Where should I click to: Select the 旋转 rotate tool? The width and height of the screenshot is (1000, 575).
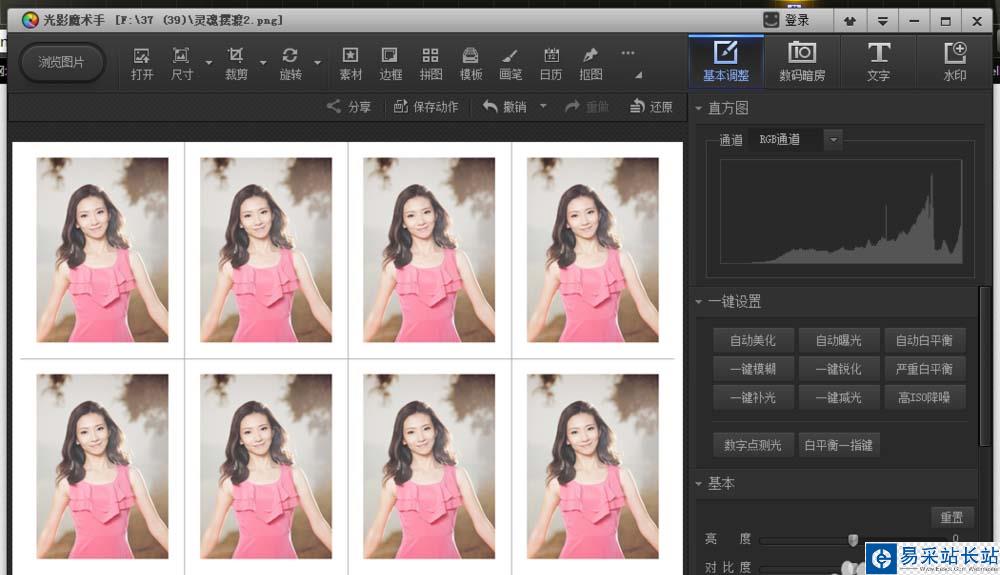click(x=290, y=64)
